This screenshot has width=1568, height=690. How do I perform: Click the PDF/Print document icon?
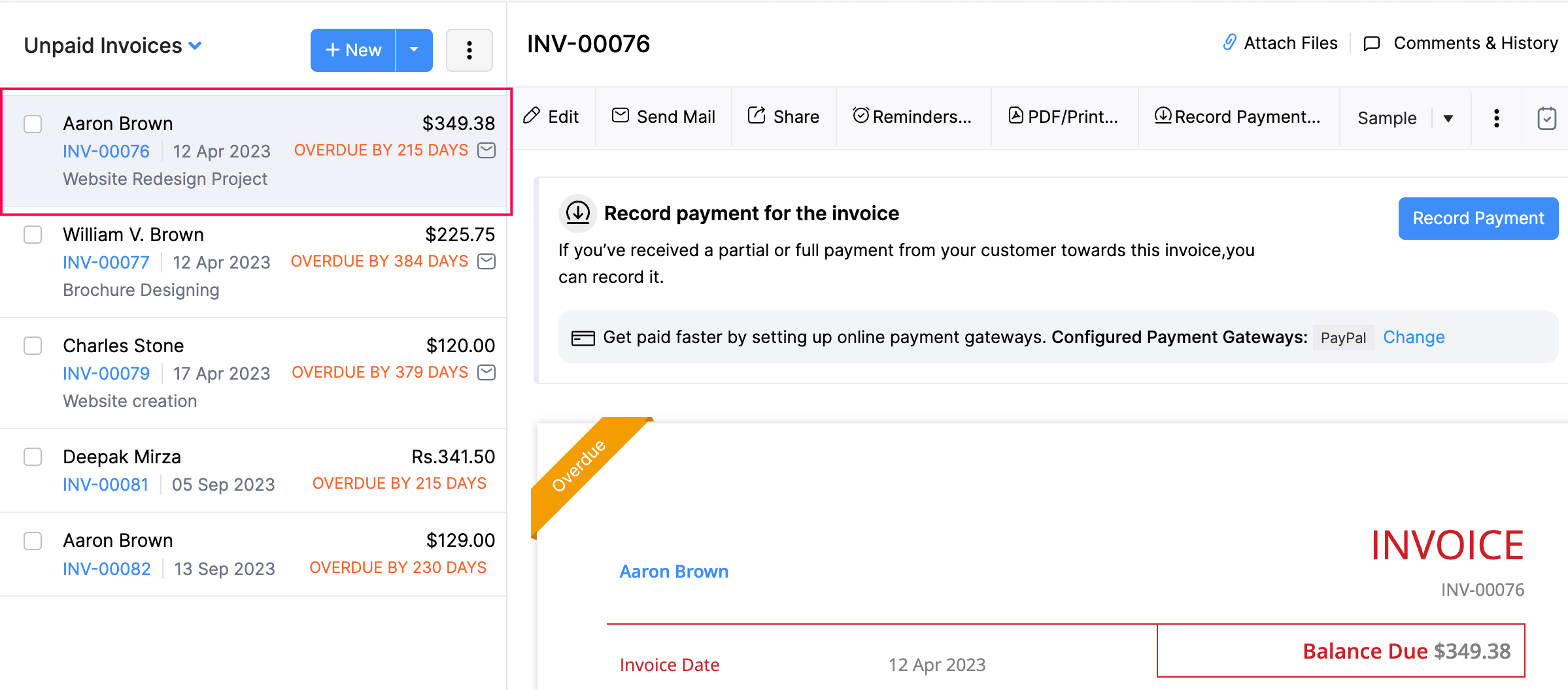[1015, 116]
